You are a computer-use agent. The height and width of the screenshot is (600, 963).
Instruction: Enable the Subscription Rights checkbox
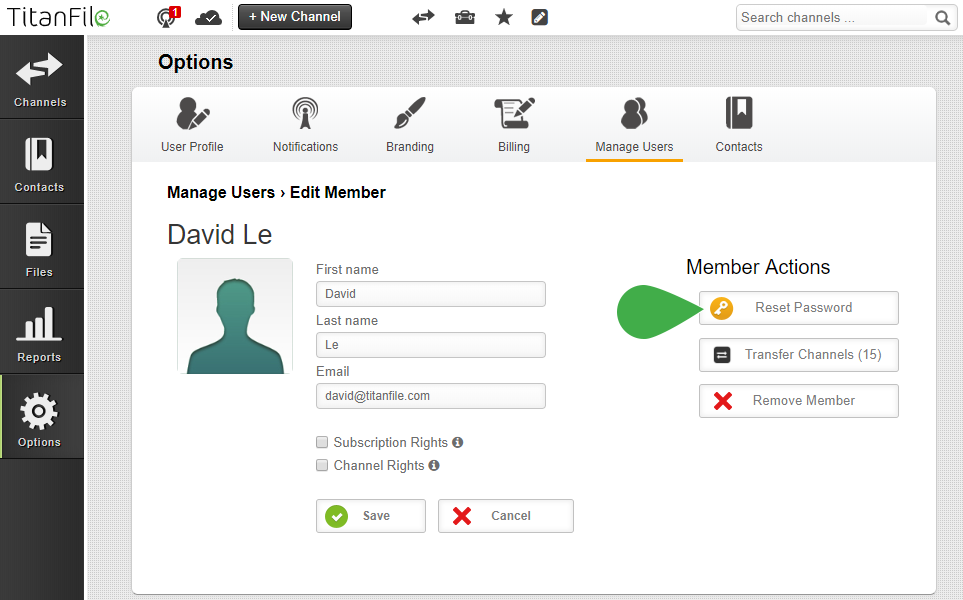point(322,442)
